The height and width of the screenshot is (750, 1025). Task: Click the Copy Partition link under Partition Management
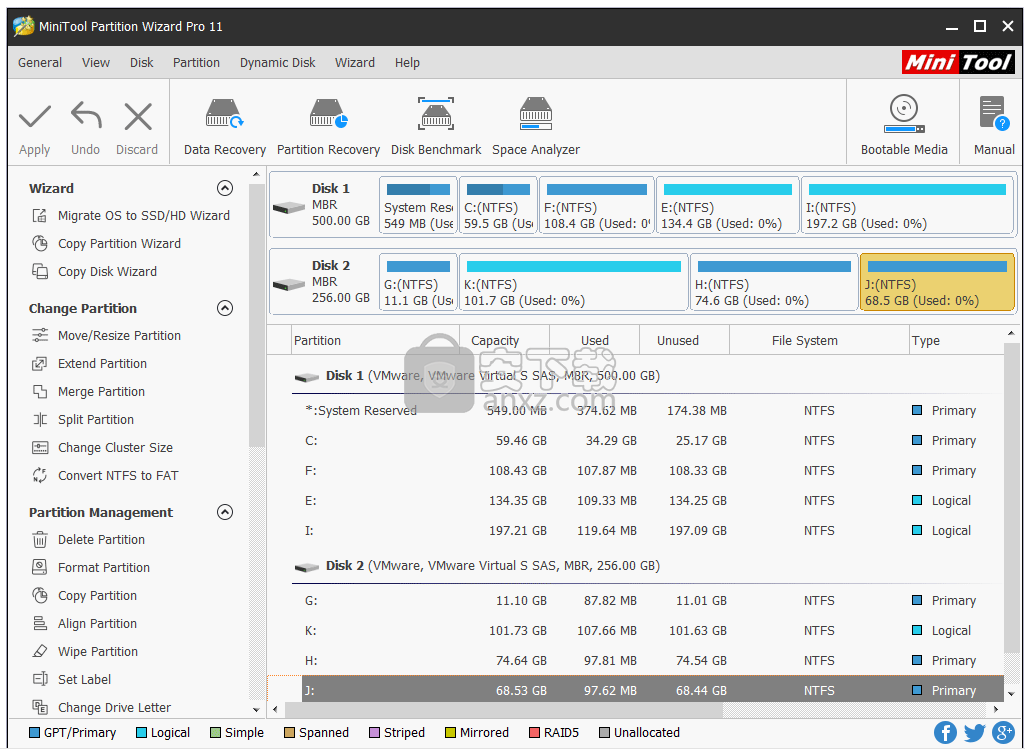pyautogui.click(x=97, y=596)
